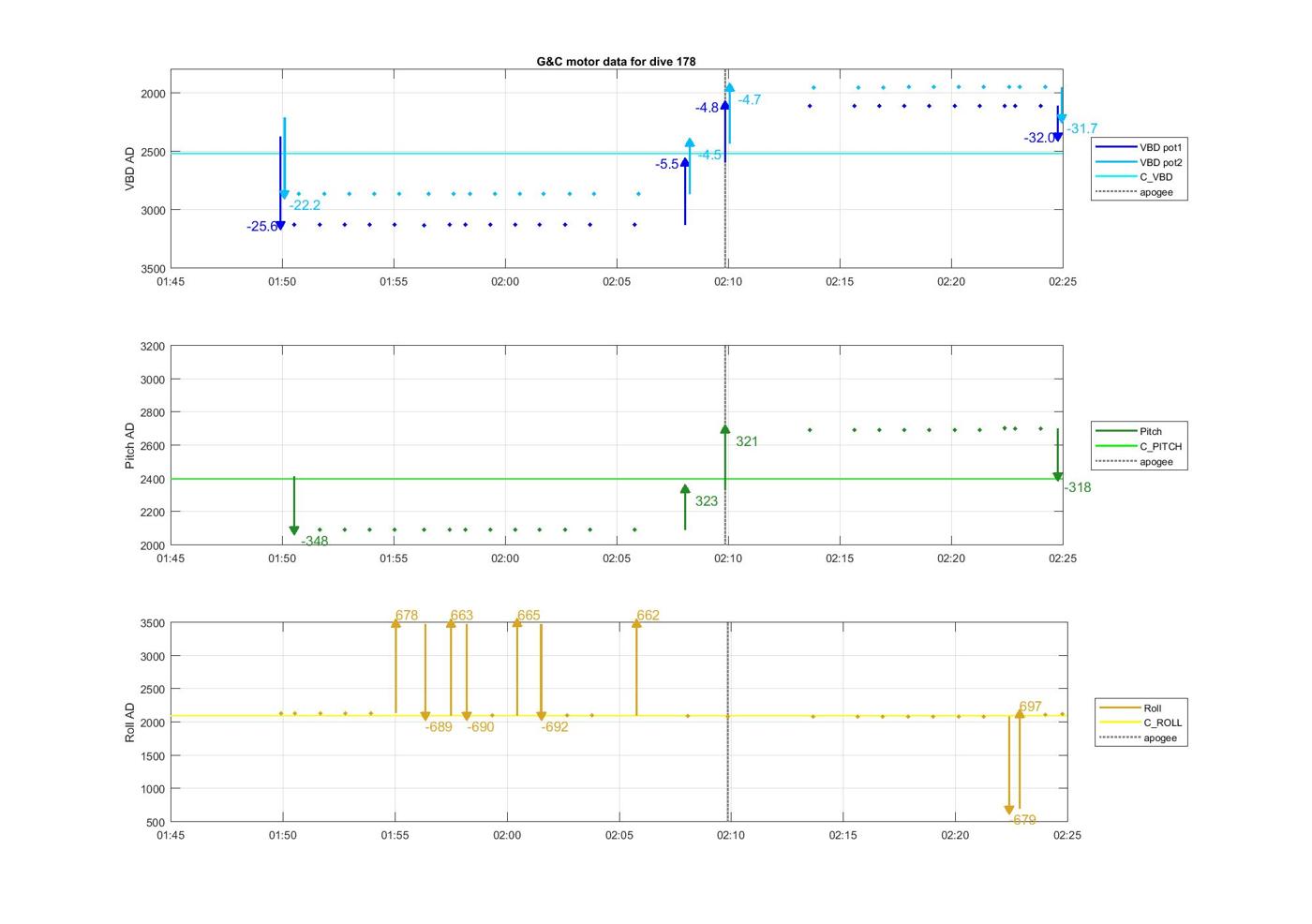Select VBD pot1 legend entry
The height and width of the screenshot is (924, 1312).
point(1140,147)
